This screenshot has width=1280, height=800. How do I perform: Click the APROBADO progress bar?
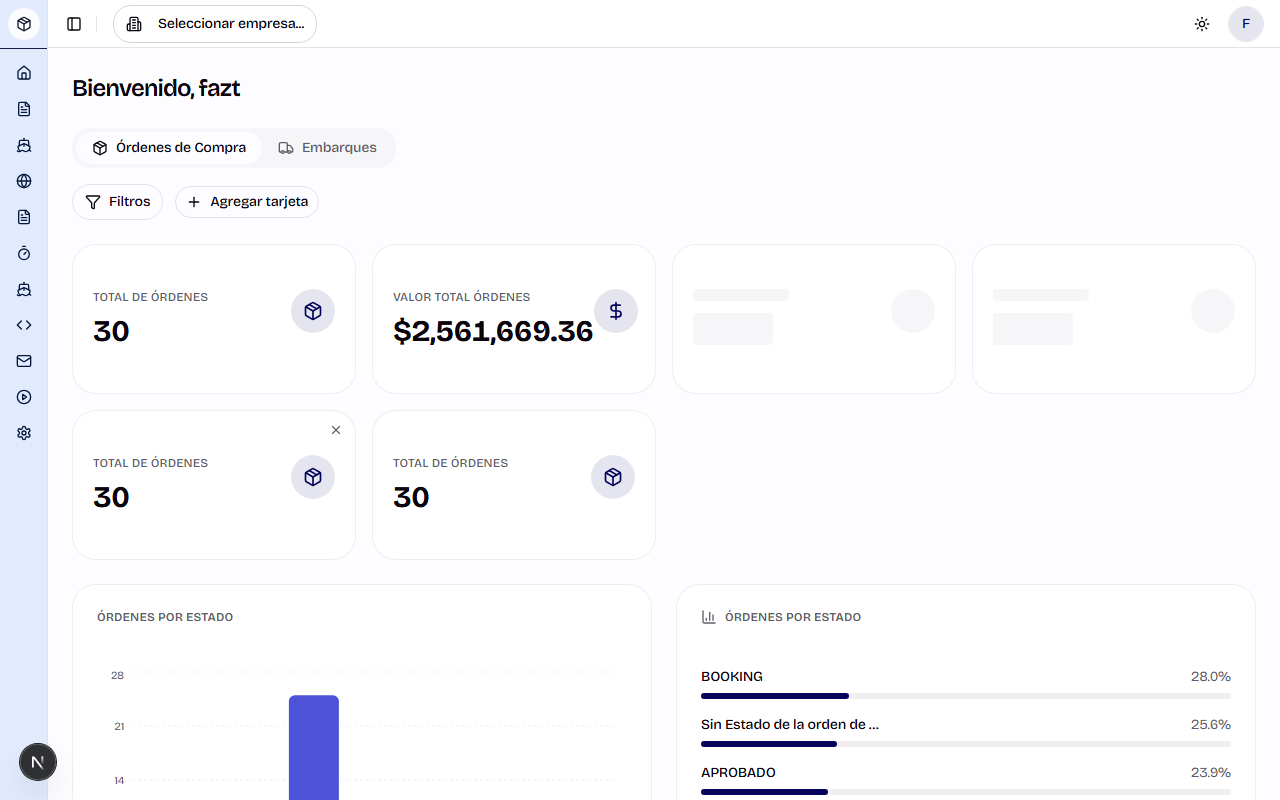(966, 792)
